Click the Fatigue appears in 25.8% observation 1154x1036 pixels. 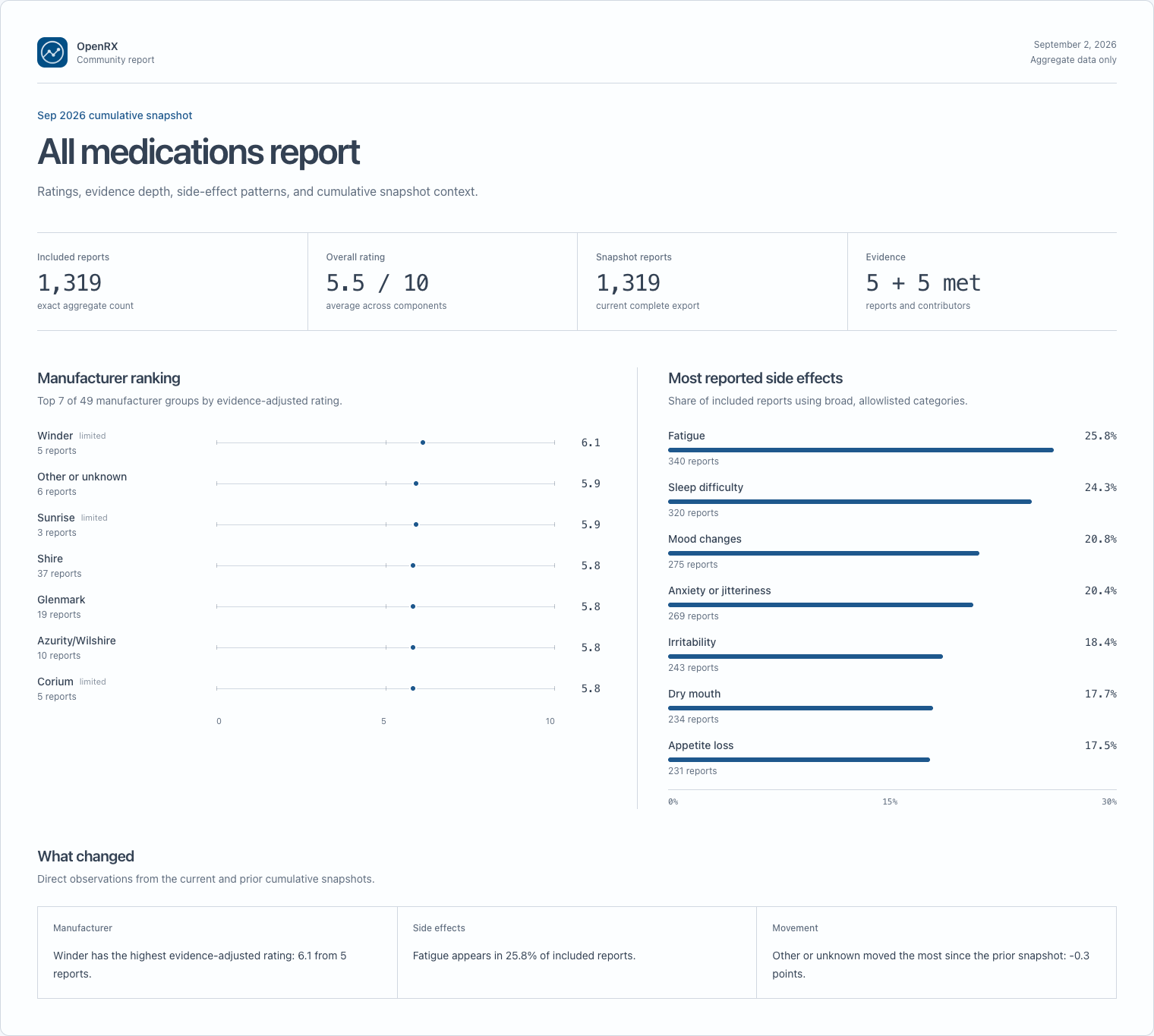pos(524,956)
